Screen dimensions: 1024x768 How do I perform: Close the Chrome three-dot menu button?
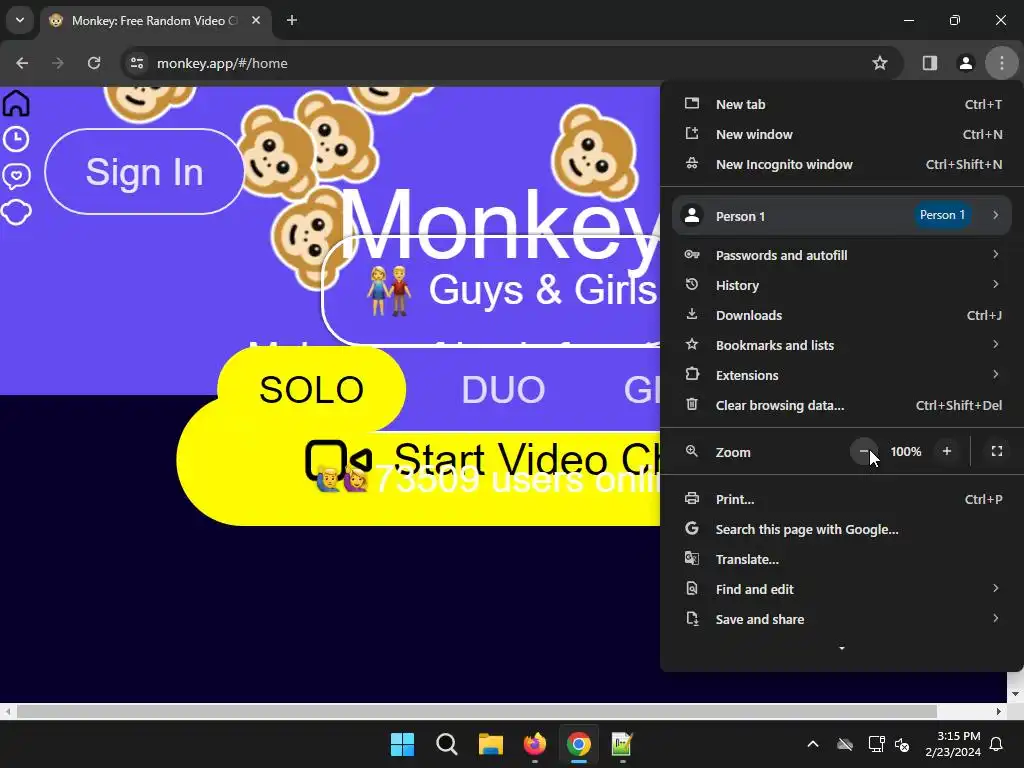pos(1001,63)
